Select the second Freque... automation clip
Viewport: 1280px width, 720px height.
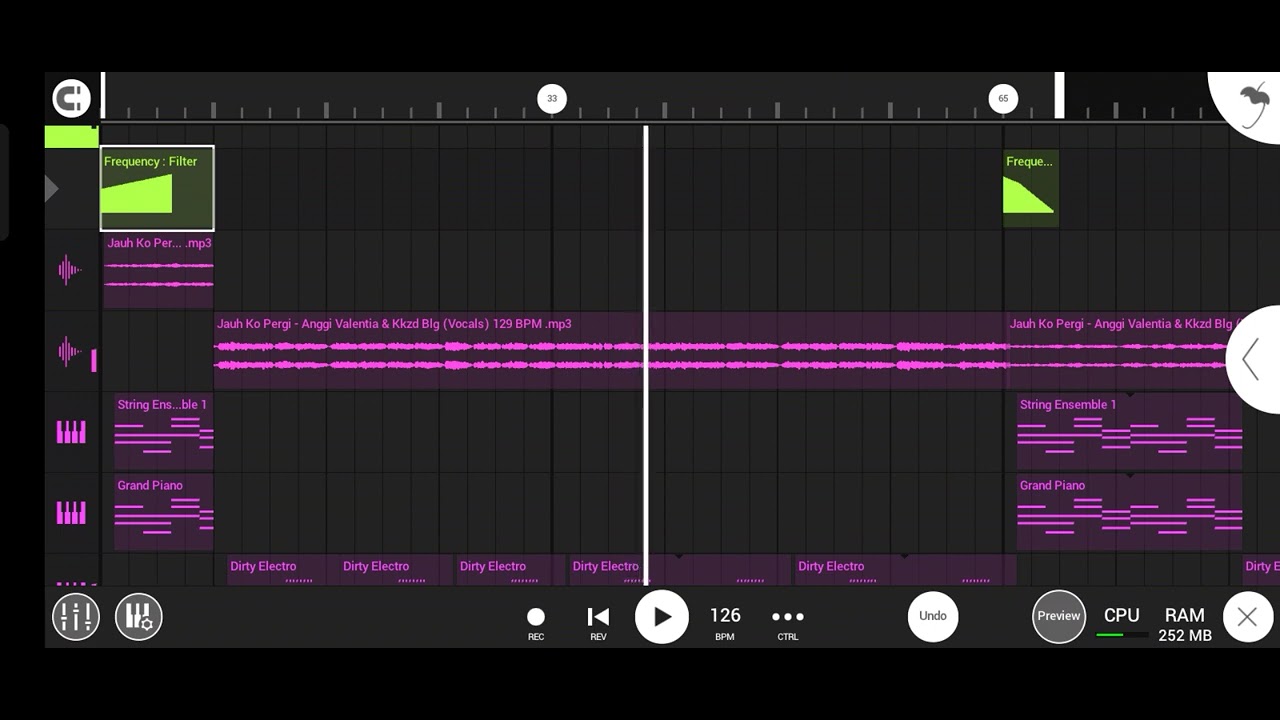[x=1031, y=189]
